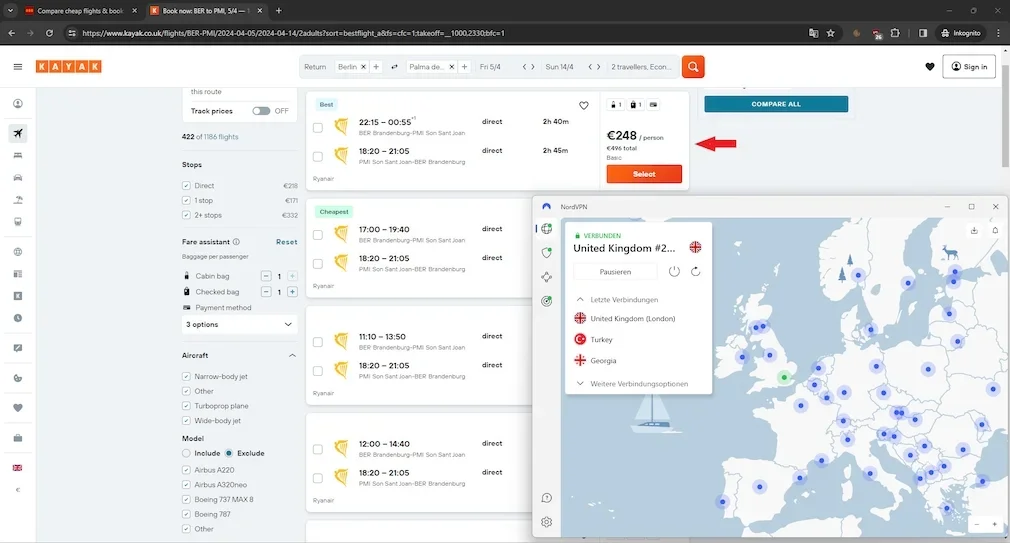This screenshot has height=543, width=1010.
Task: Click the orange Kayak search button
Action: [x=693, y=67]
